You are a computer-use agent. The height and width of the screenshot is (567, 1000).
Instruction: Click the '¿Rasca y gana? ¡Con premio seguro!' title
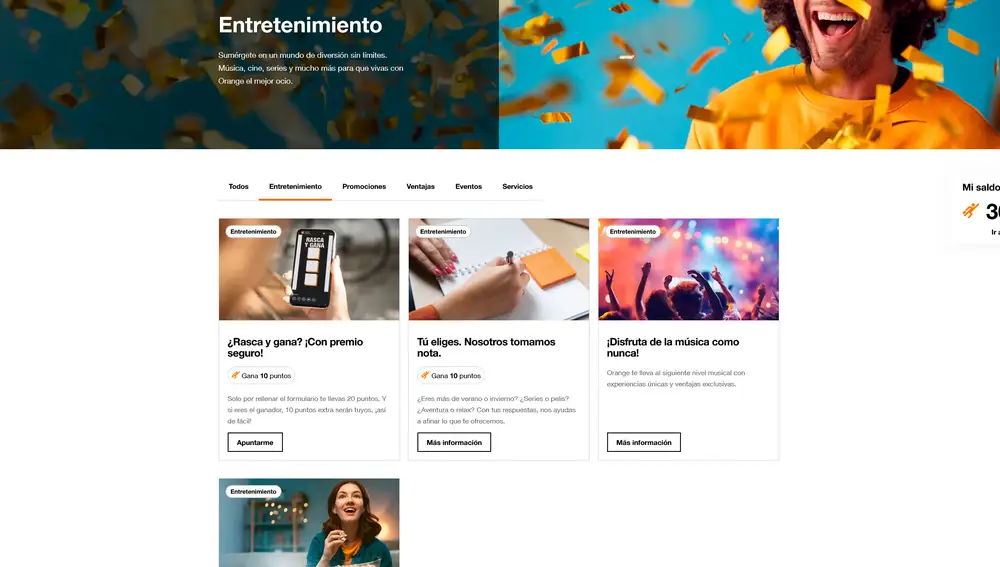(295, 348)
